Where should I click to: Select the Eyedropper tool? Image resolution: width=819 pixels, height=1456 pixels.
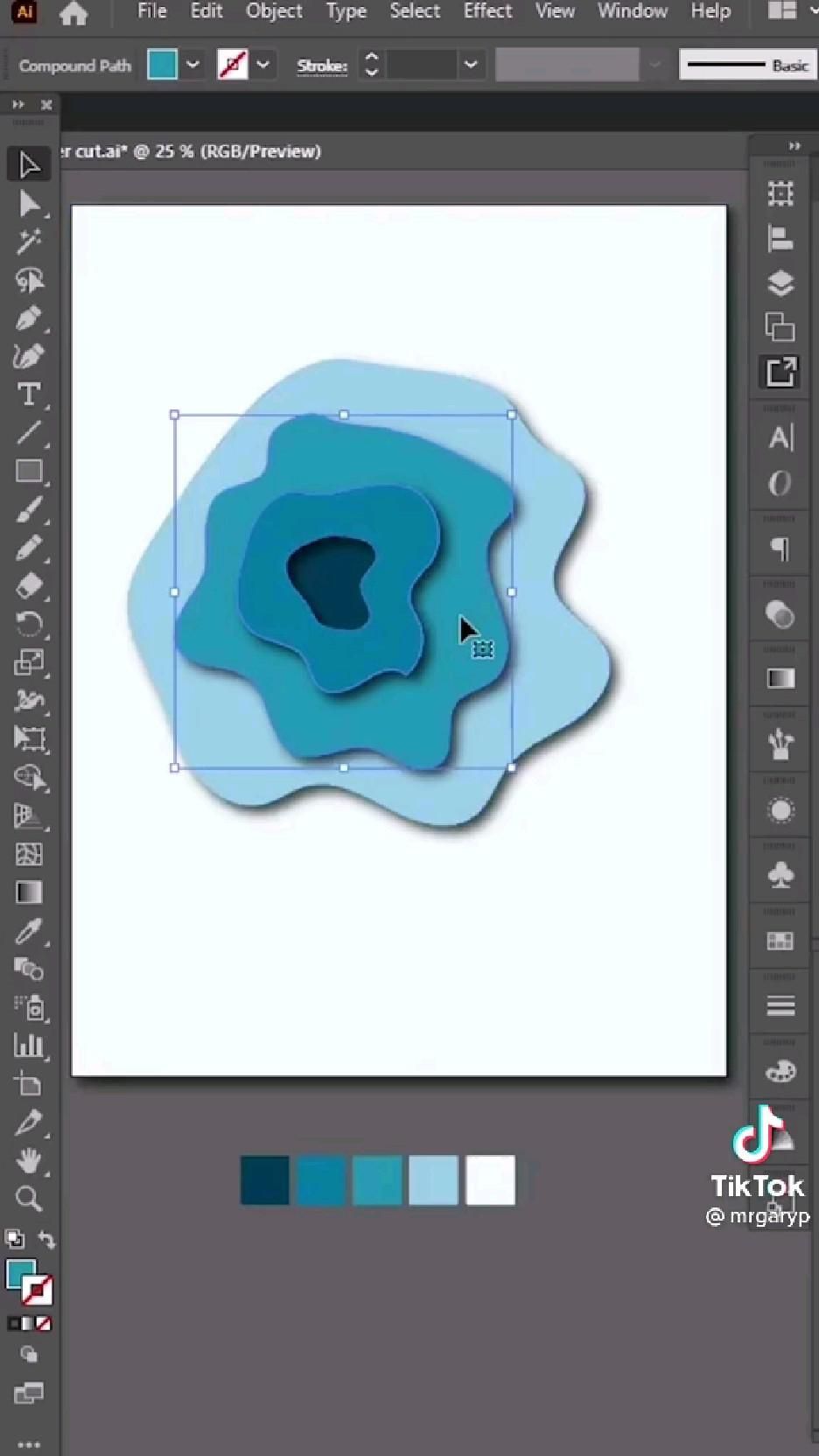pyautogui.click(x=29, y=931)
